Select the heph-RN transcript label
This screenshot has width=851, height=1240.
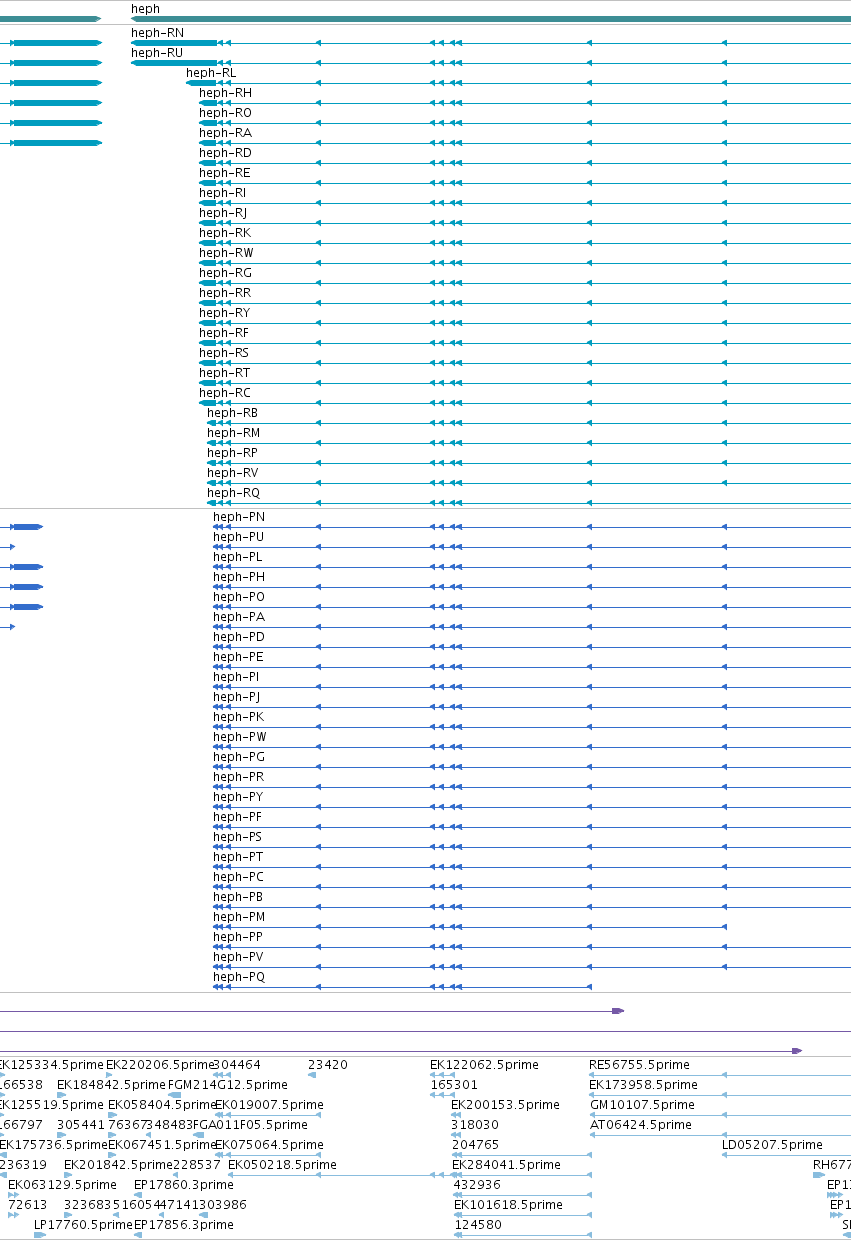click(x=157, y=33)
